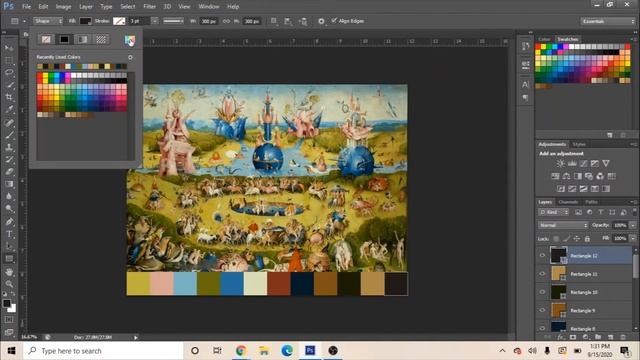Open path arrangement options

click(x=303, y=21)
